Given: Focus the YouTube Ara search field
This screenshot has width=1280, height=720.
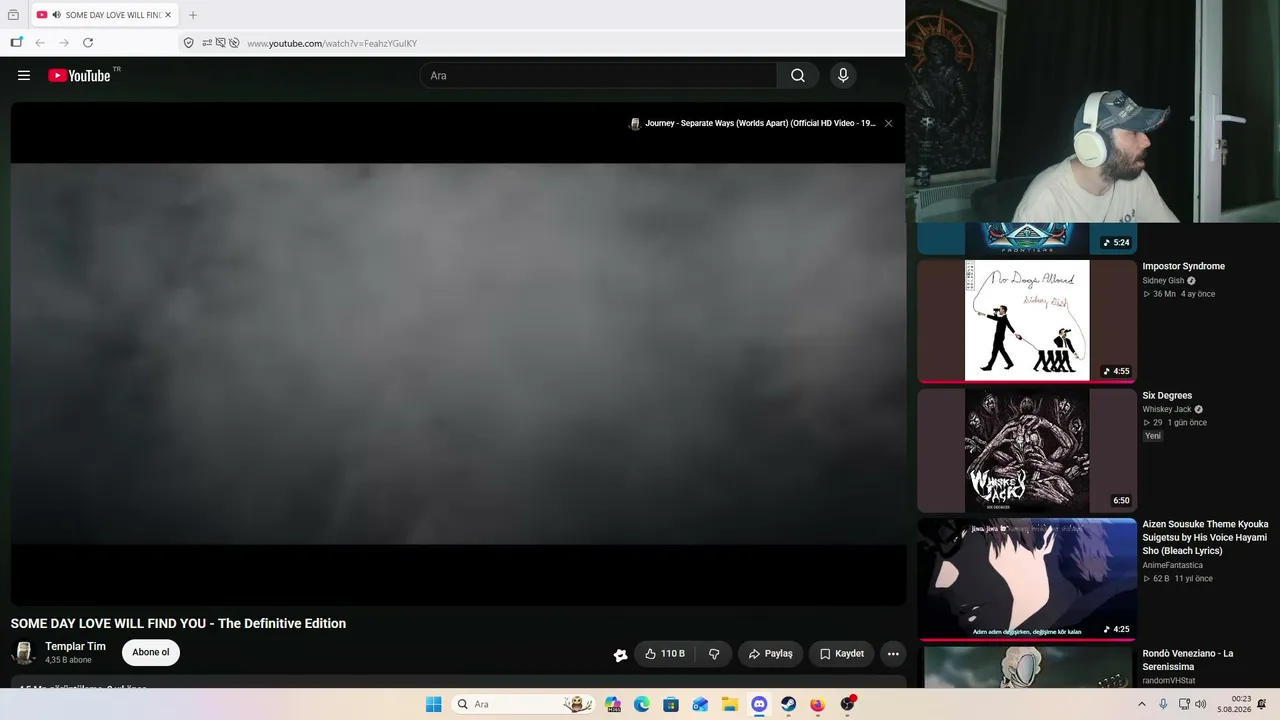Looking at the screenshot, I should click(x=598, y=75).
